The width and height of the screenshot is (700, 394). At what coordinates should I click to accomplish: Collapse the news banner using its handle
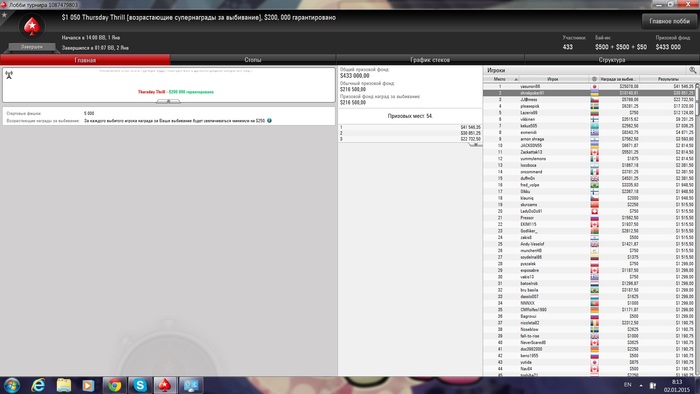pyautogui.click(x=168, y=101)
